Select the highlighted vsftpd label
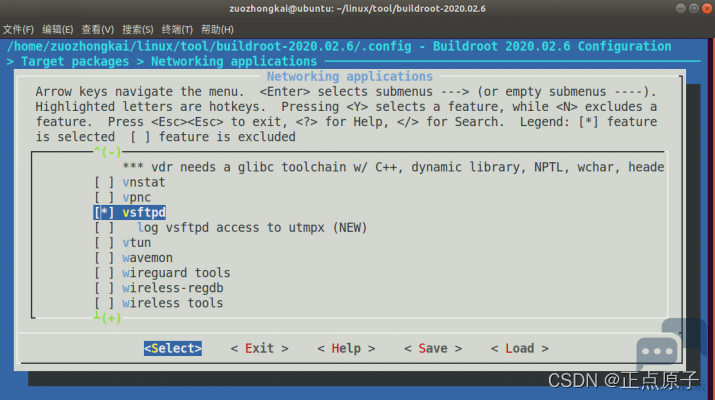 click(x=144, y=213)
